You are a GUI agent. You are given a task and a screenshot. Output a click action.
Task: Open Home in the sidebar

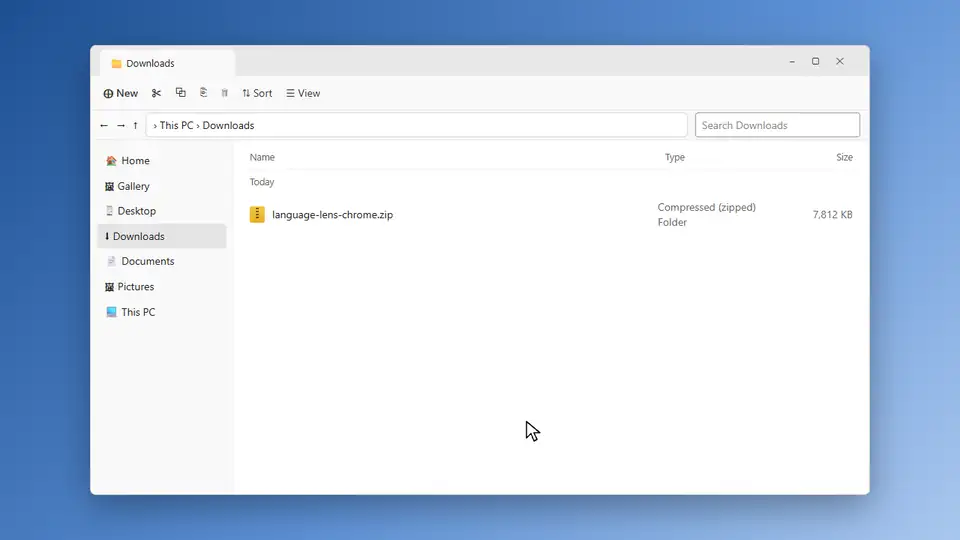click(x=162, y=160)
